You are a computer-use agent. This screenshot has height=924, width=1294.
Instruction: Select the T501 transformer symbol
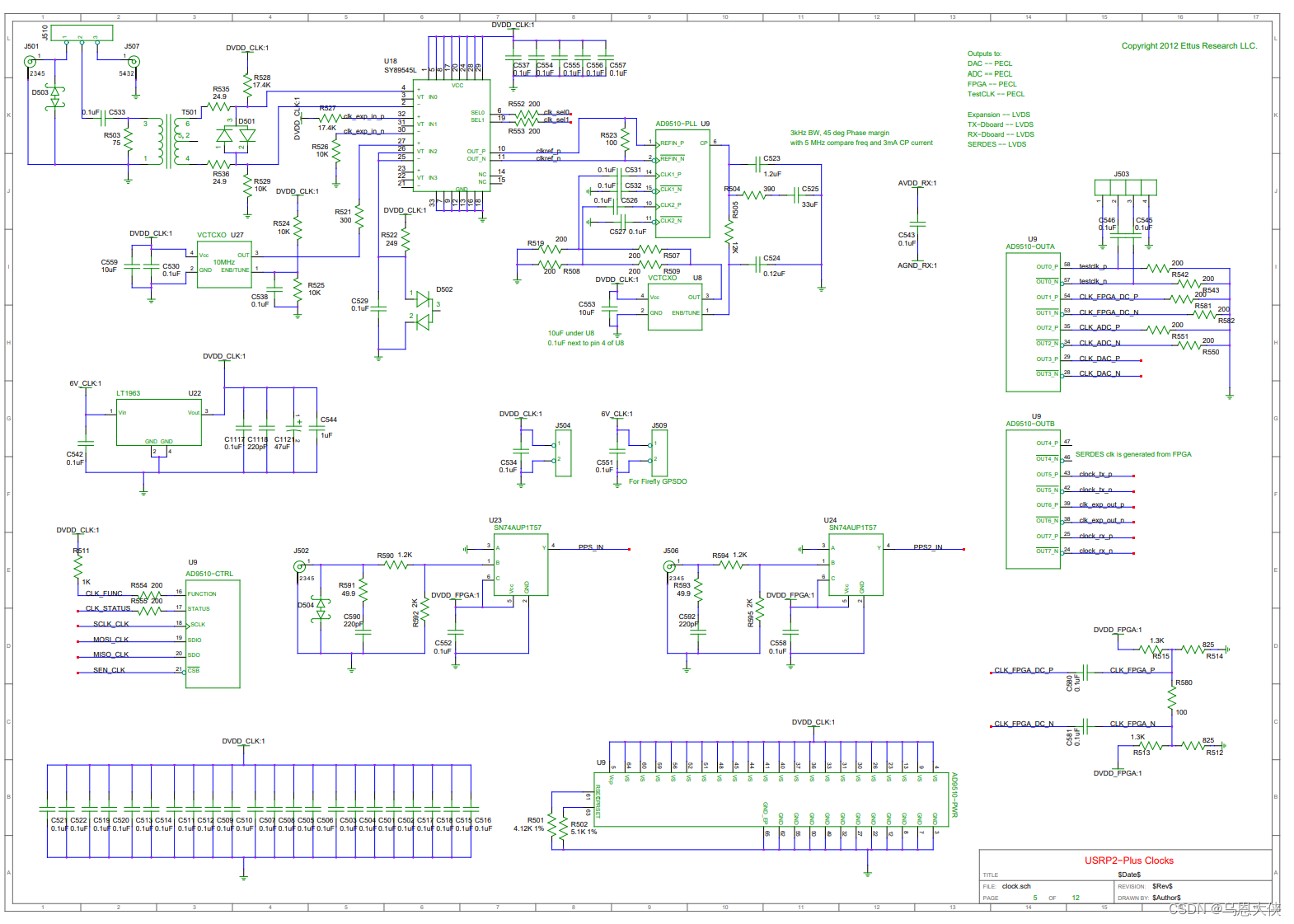click(168, 141)
